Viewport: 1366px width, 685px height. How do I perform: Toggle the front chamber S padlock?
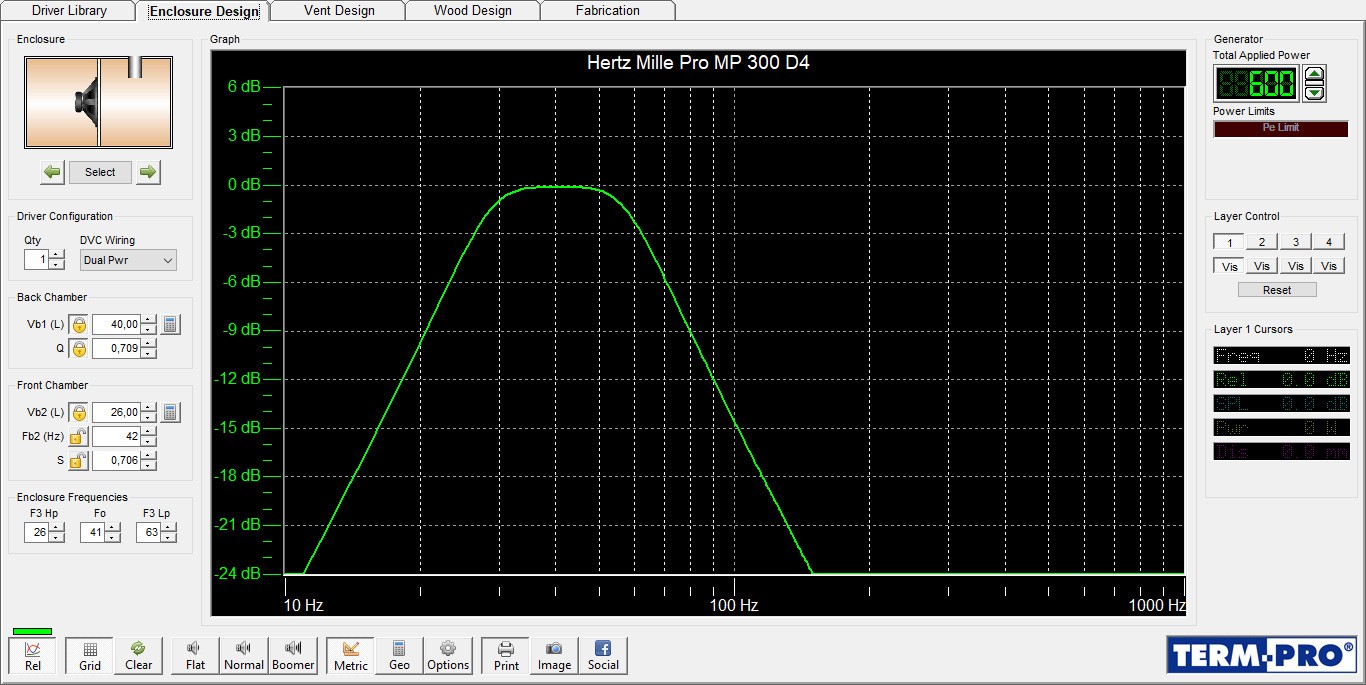(x=79, y=461)
